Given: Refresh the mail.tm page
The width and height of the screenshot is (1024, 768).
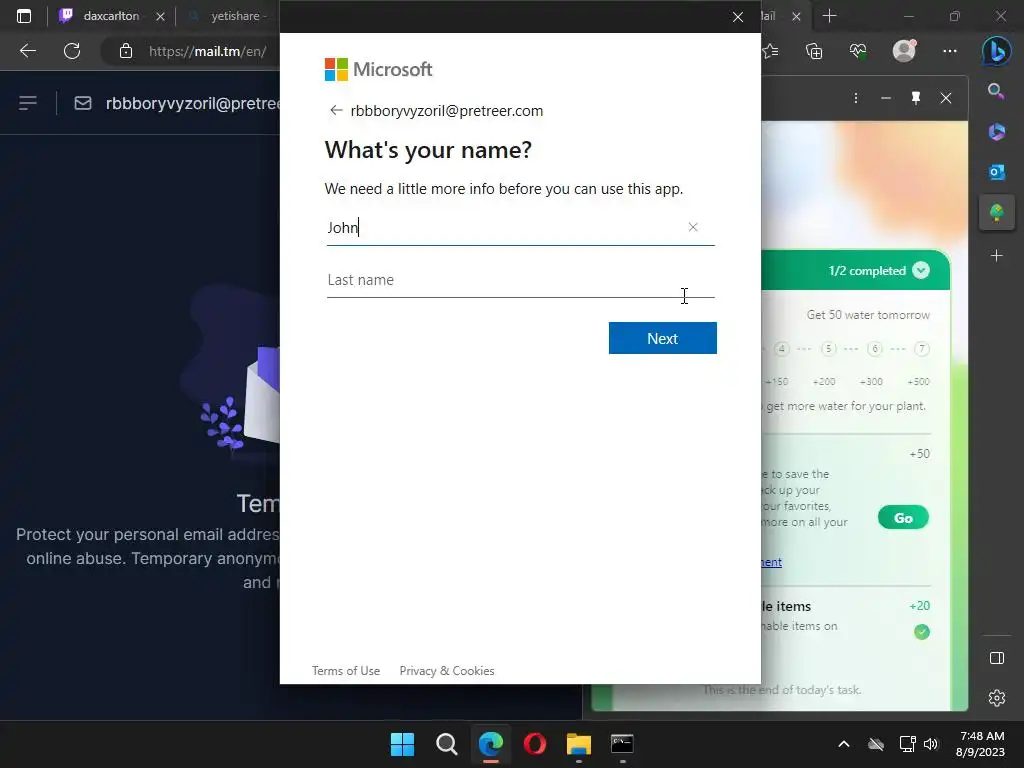Looking at the screenshot, I should (72, 51).
